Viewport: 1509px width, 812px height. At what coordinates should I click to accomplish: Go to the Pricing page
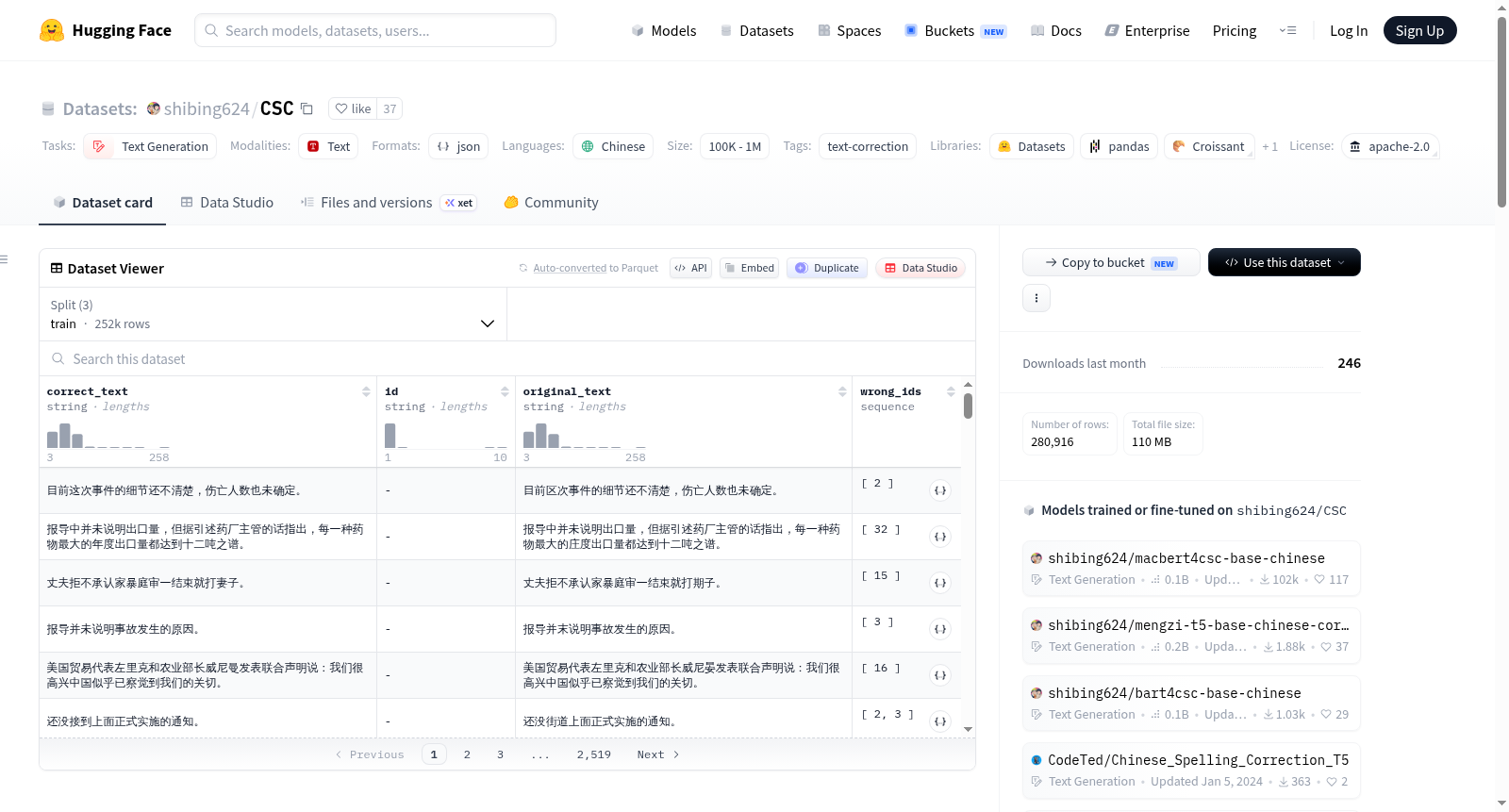tap(1235, 30)
